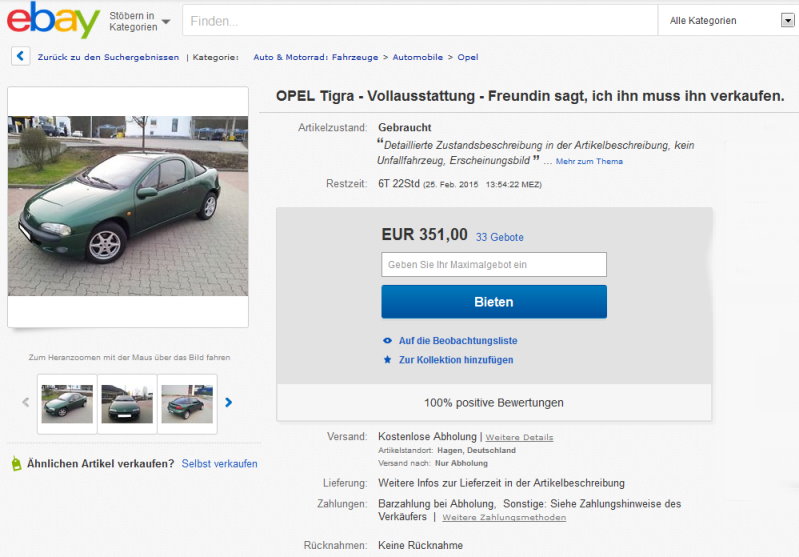
Task: Click the collection star icon
Action: (387, 360)
